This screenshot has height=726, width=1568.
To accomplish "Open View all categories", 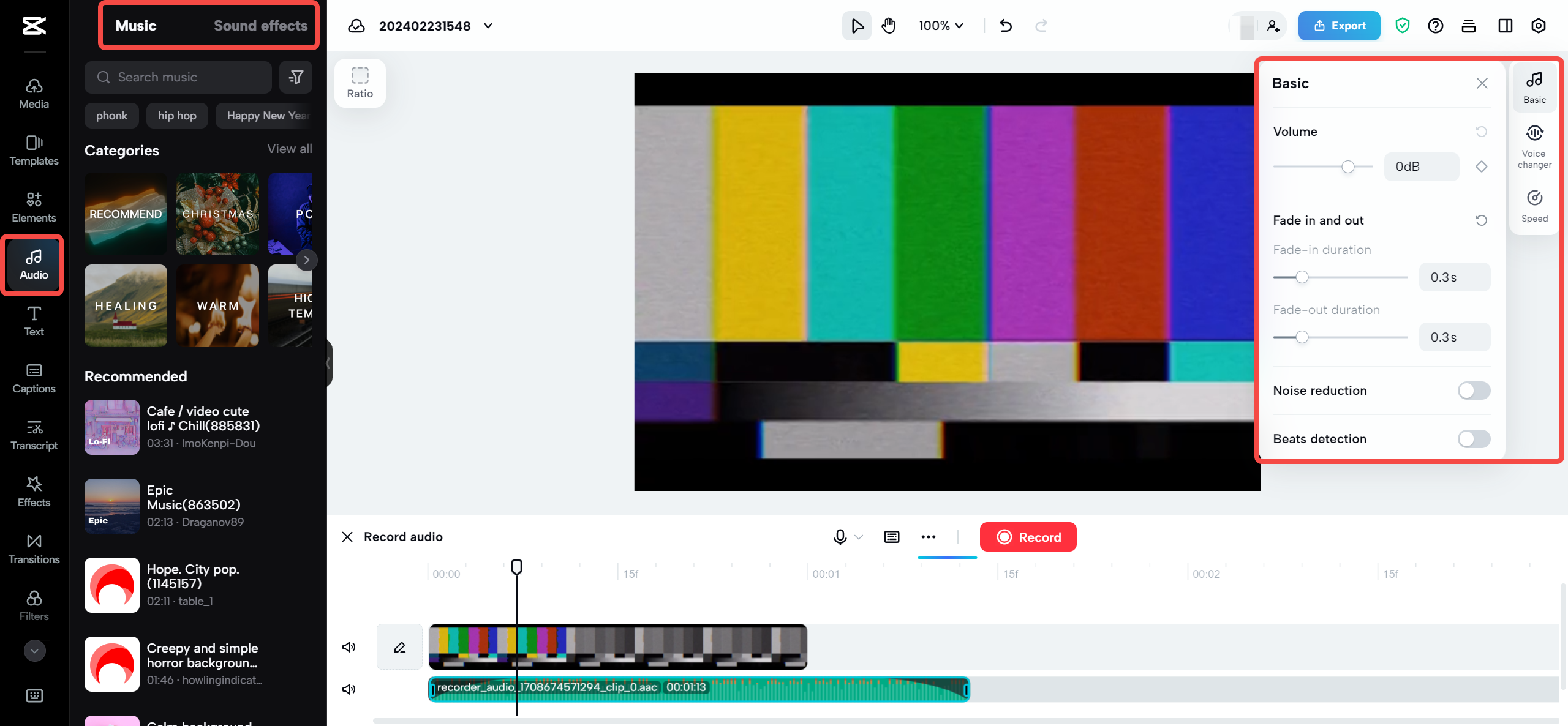I will 289,148.
